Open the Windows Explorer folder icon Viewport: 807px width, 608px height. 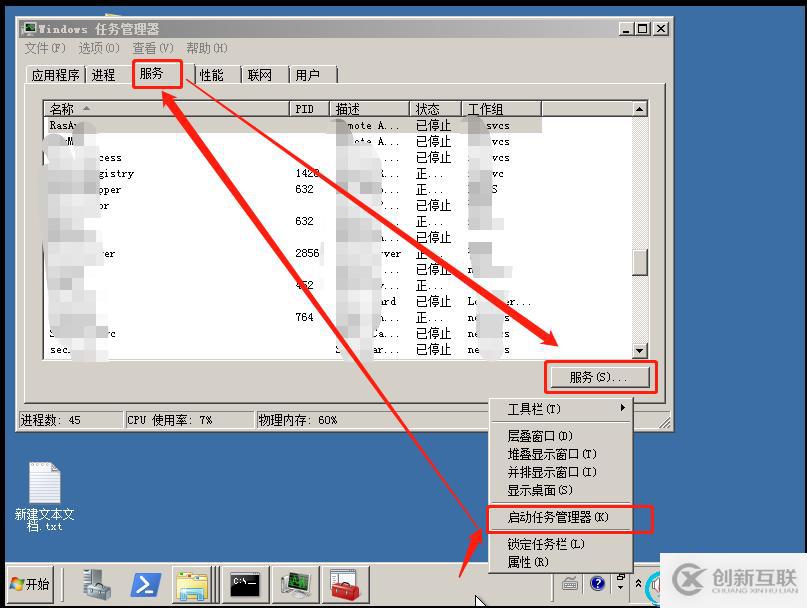coord(191,585)
